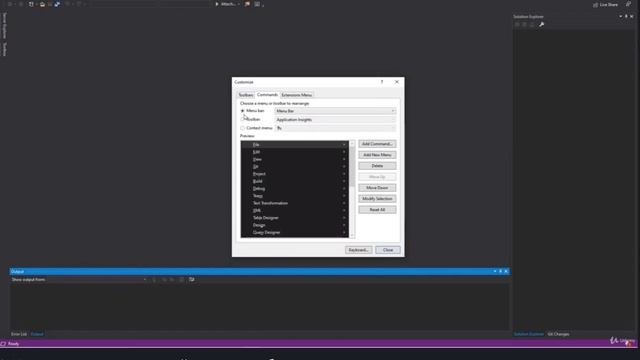Click the Move Down button
Viewport: 640px width, 360px height.
coord(377,188)
